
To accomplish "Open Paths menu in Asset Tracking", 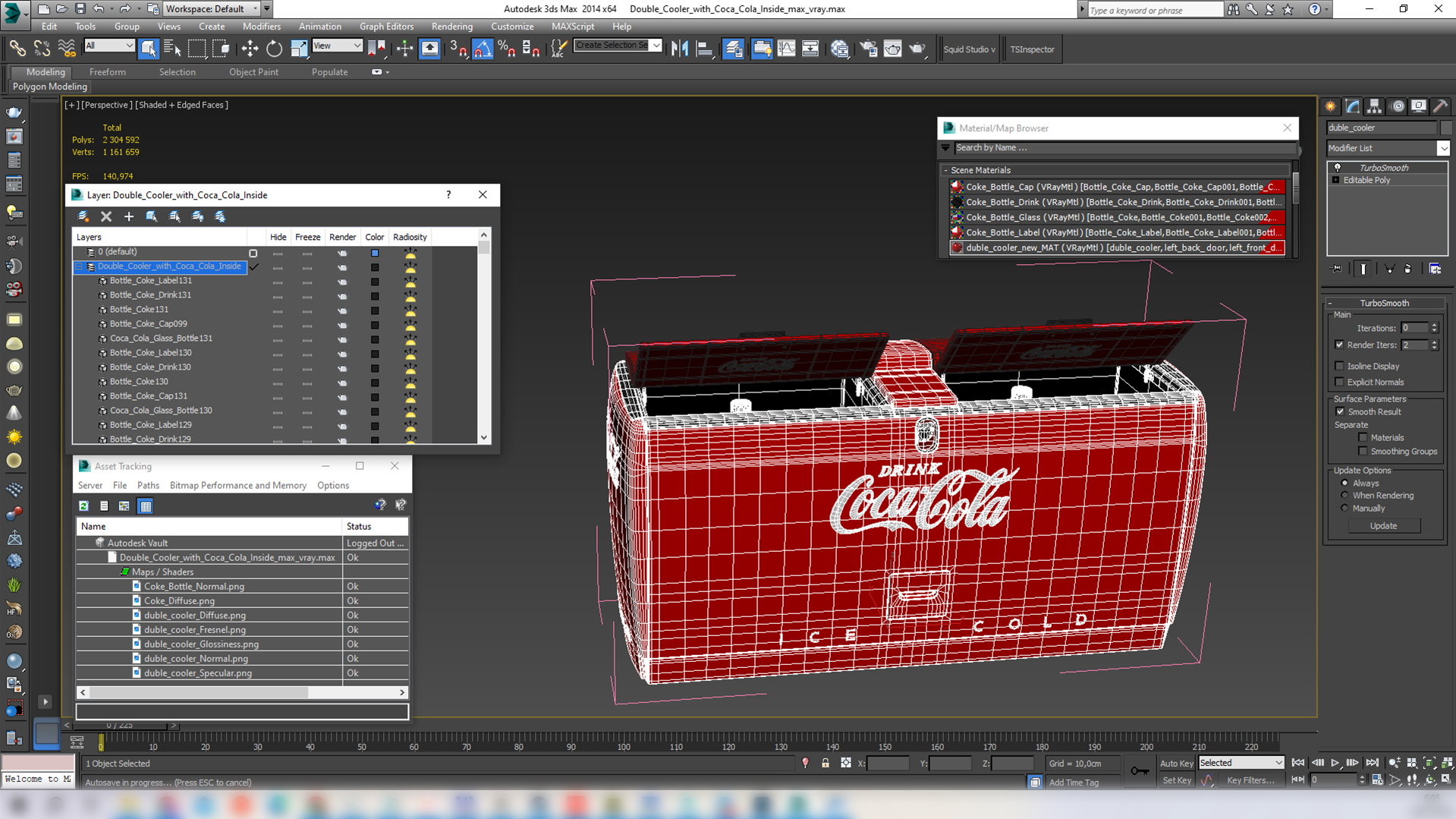I will (148, 485).
